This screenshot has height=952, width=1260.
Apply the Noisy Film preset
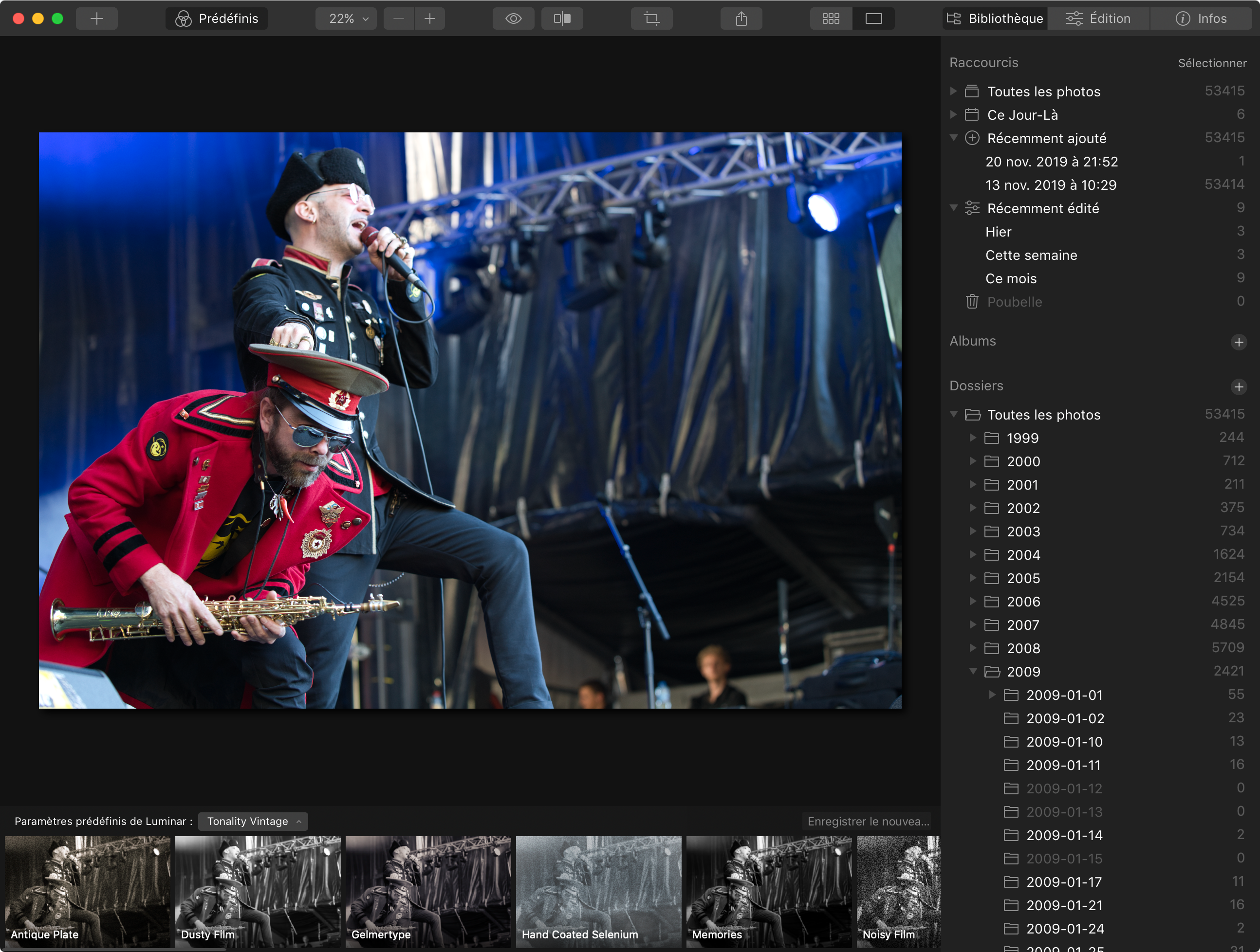click(898, 891)
